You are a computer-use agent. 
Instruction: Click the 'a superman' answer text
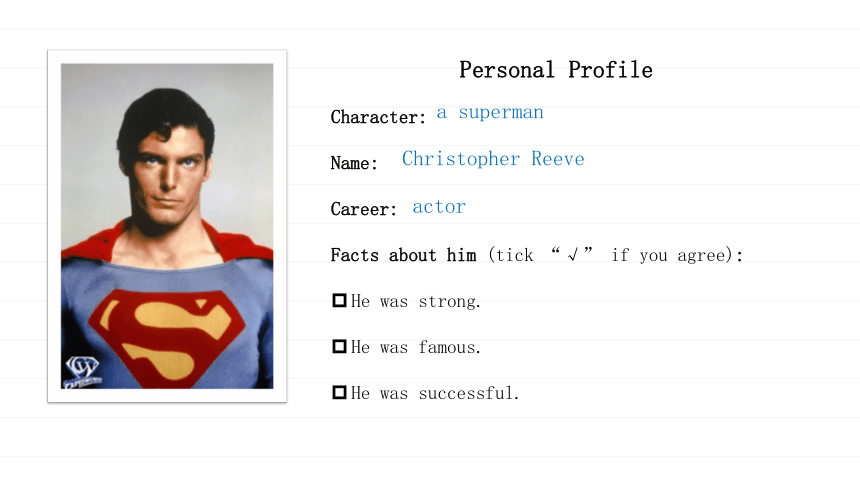pos(490,112)
